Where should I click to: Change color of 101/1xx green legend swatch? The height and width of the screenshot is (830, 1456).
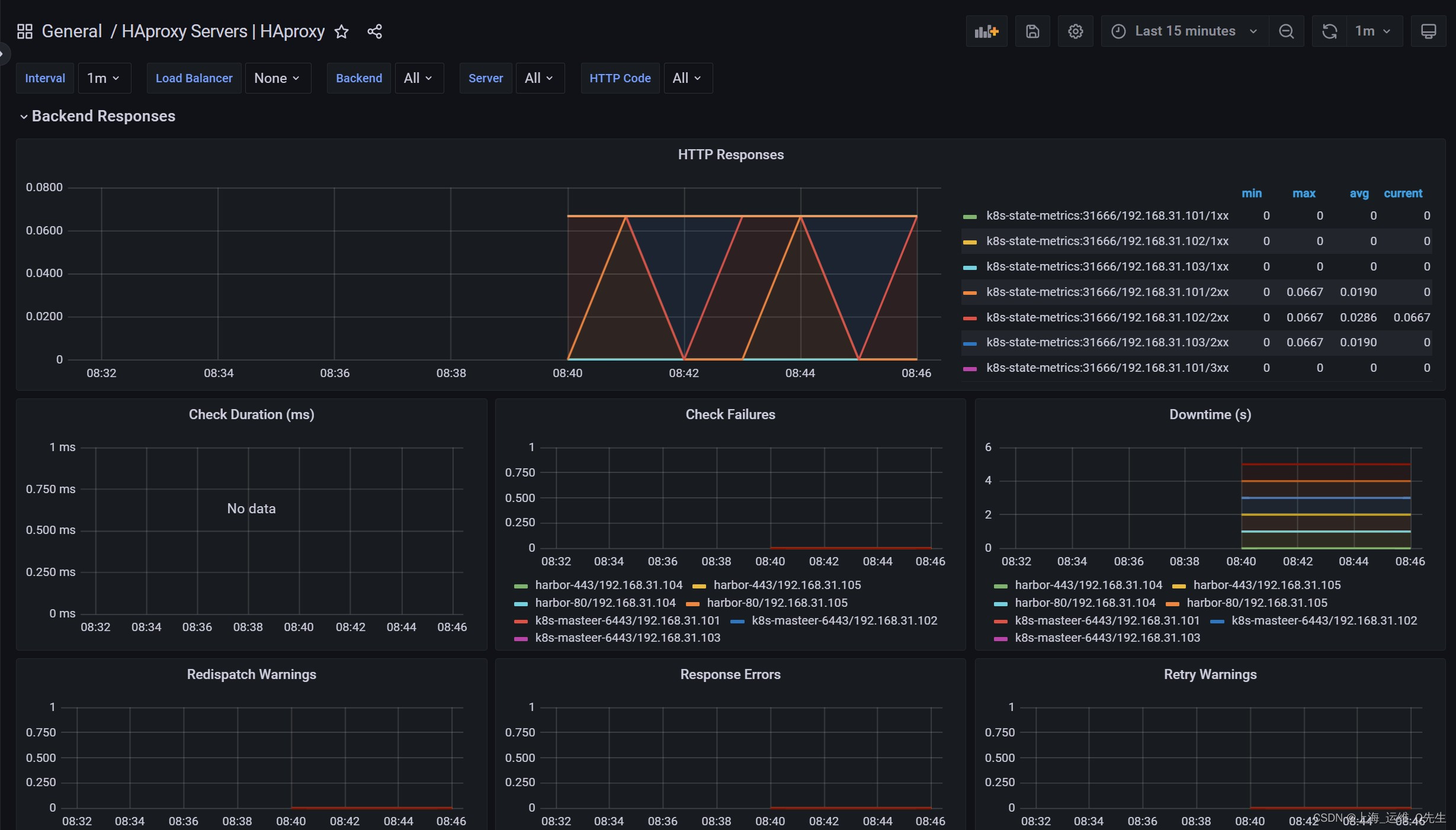(970, 217)
